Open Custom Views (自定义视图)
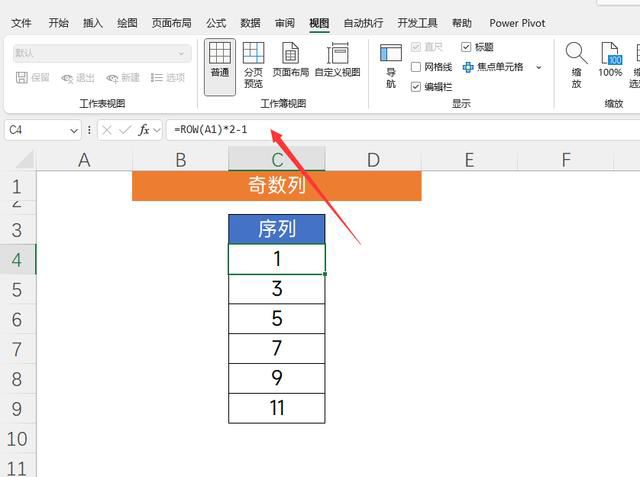This screenshot has width=640, height=477. [x=338, y=60]
